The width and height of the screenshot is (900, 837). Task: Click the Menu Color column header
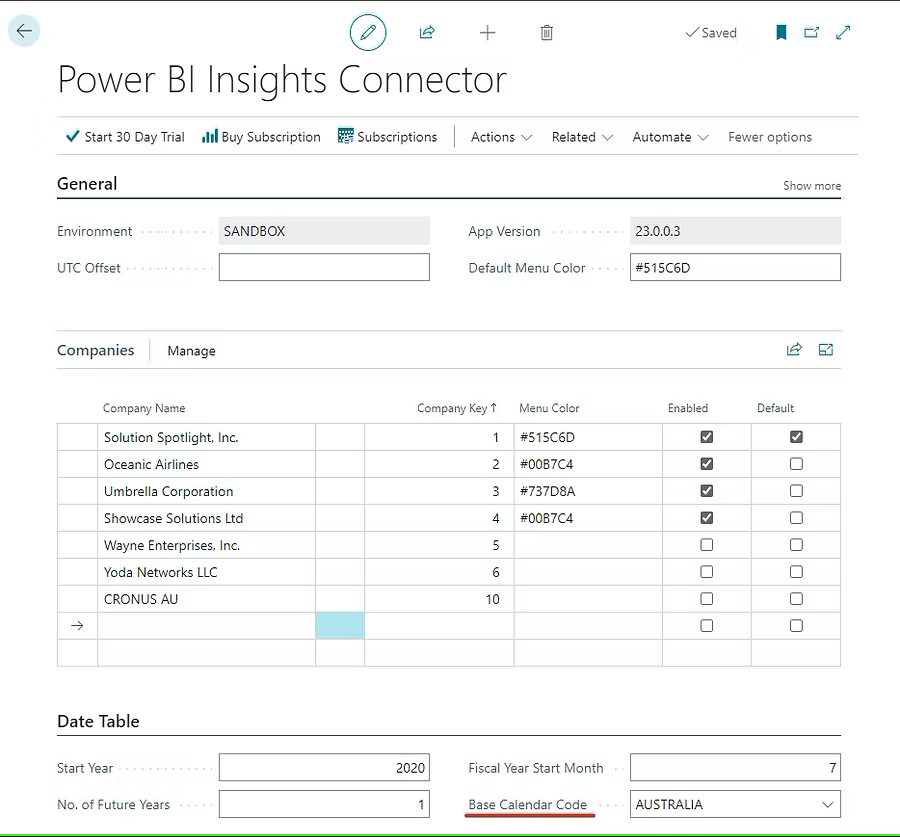[x=549, y=408]
